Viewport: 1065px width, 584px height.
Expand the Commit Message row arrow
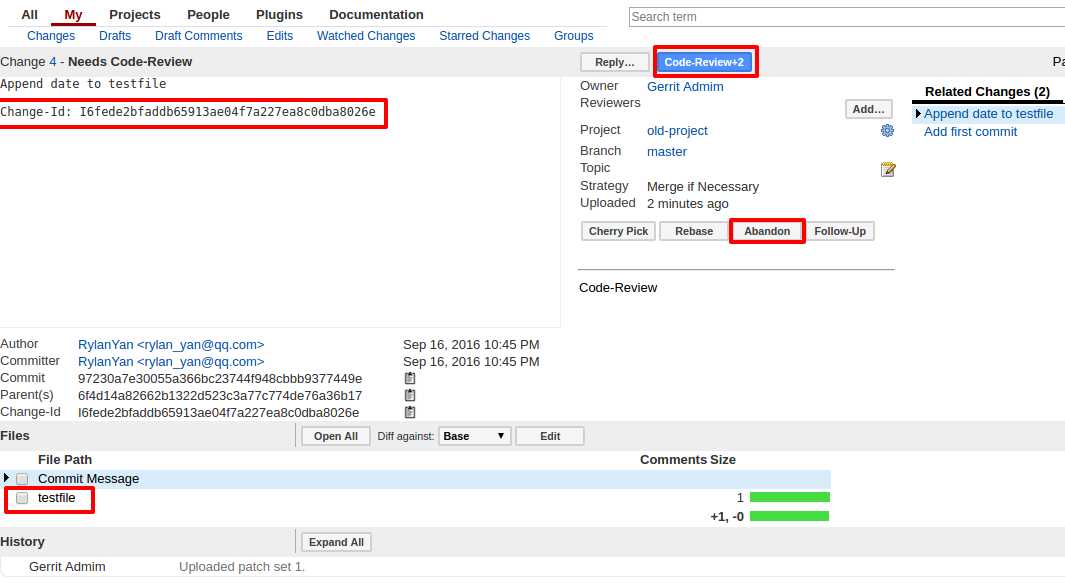pos(6,478)
